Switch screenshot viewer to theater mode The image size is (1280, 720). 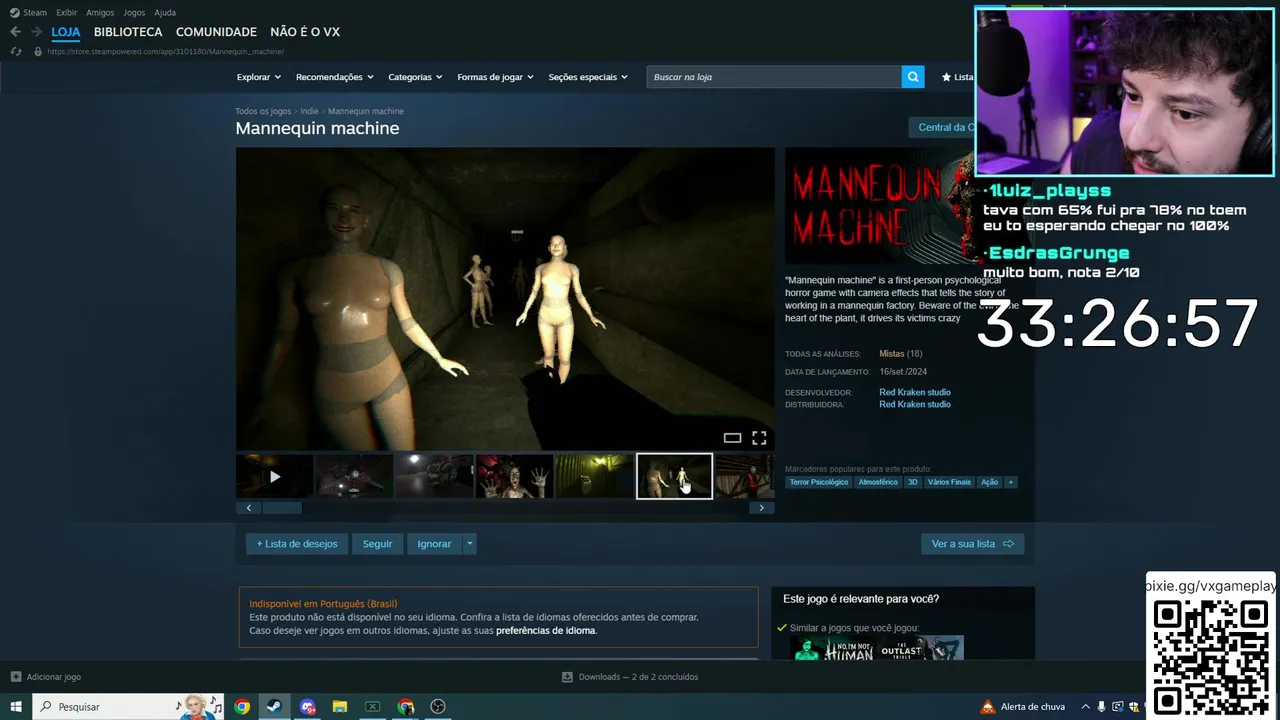[732, 438]
